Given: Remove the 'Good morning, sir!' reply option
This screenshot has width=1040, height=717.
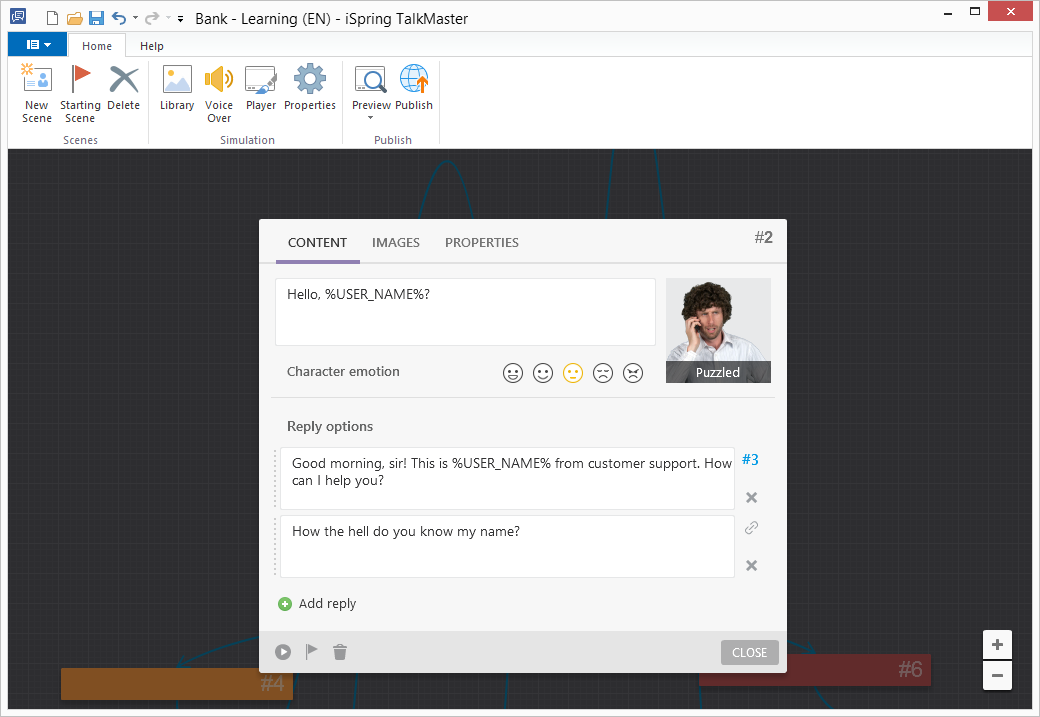Looking at the screenshot, I should (x=751, y=497).
